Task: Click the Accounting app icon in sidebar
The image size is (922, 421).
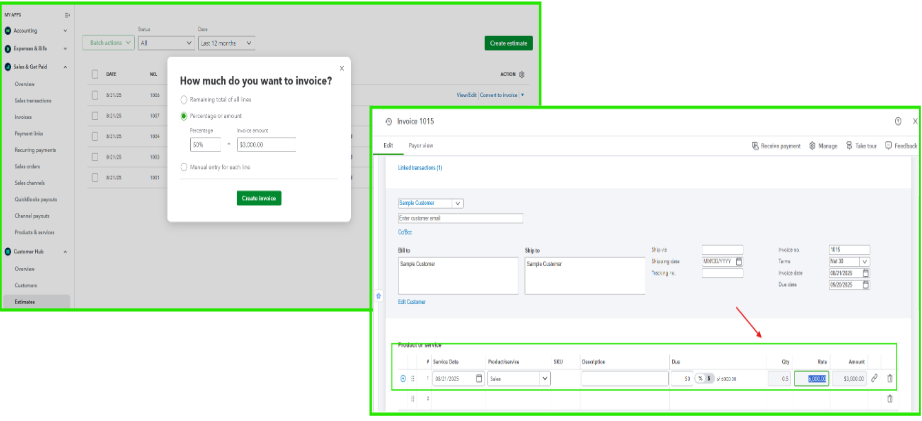Action: pos(8,31)
